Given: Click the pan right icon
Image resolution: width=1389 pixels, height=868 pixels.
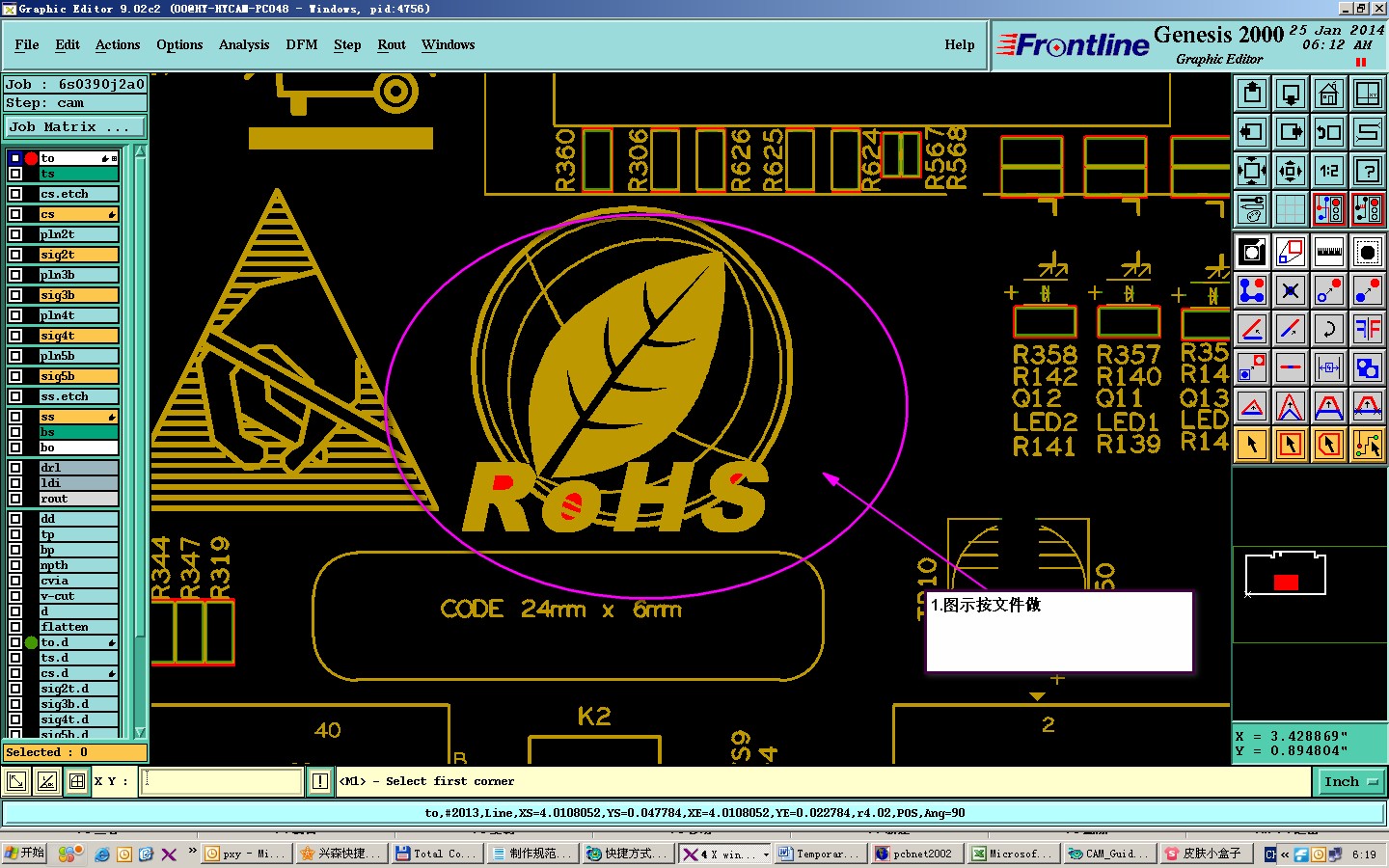Looking at the screenshot, I should [x=1291, y=132].
